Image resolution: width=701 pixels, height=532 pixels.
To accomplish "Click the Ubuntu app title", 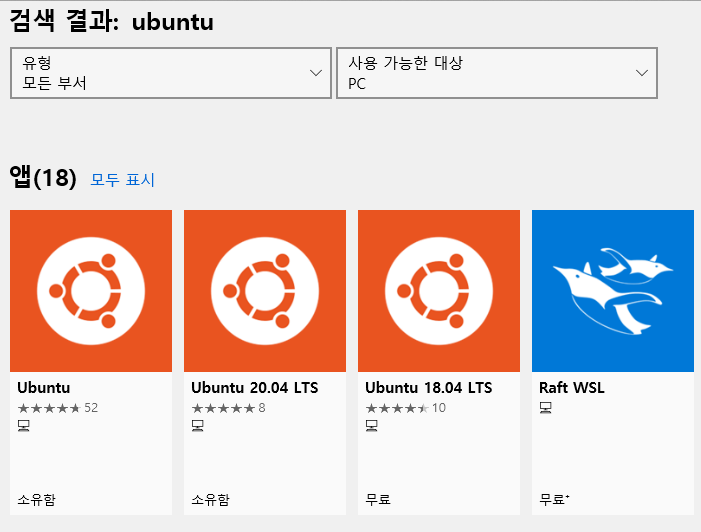I will [44, 388].
